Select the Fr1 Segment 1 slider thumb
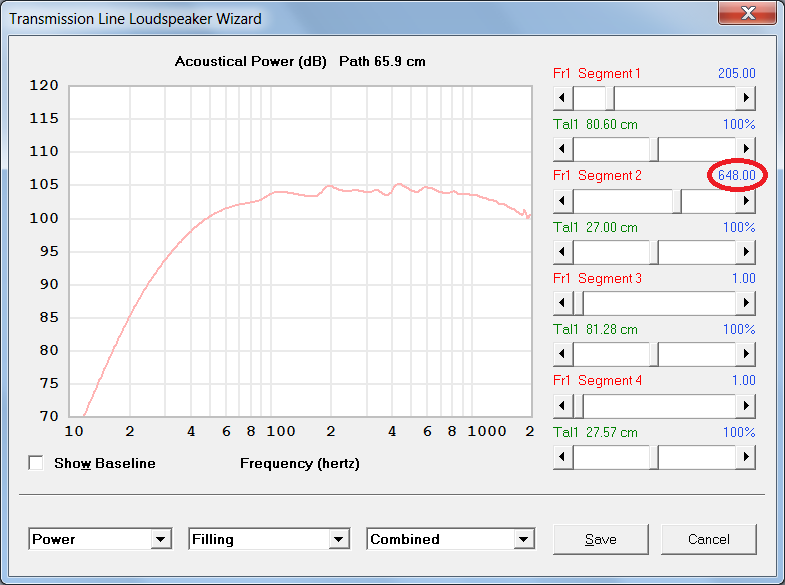The image size is (785, 585). coord(610,98)
